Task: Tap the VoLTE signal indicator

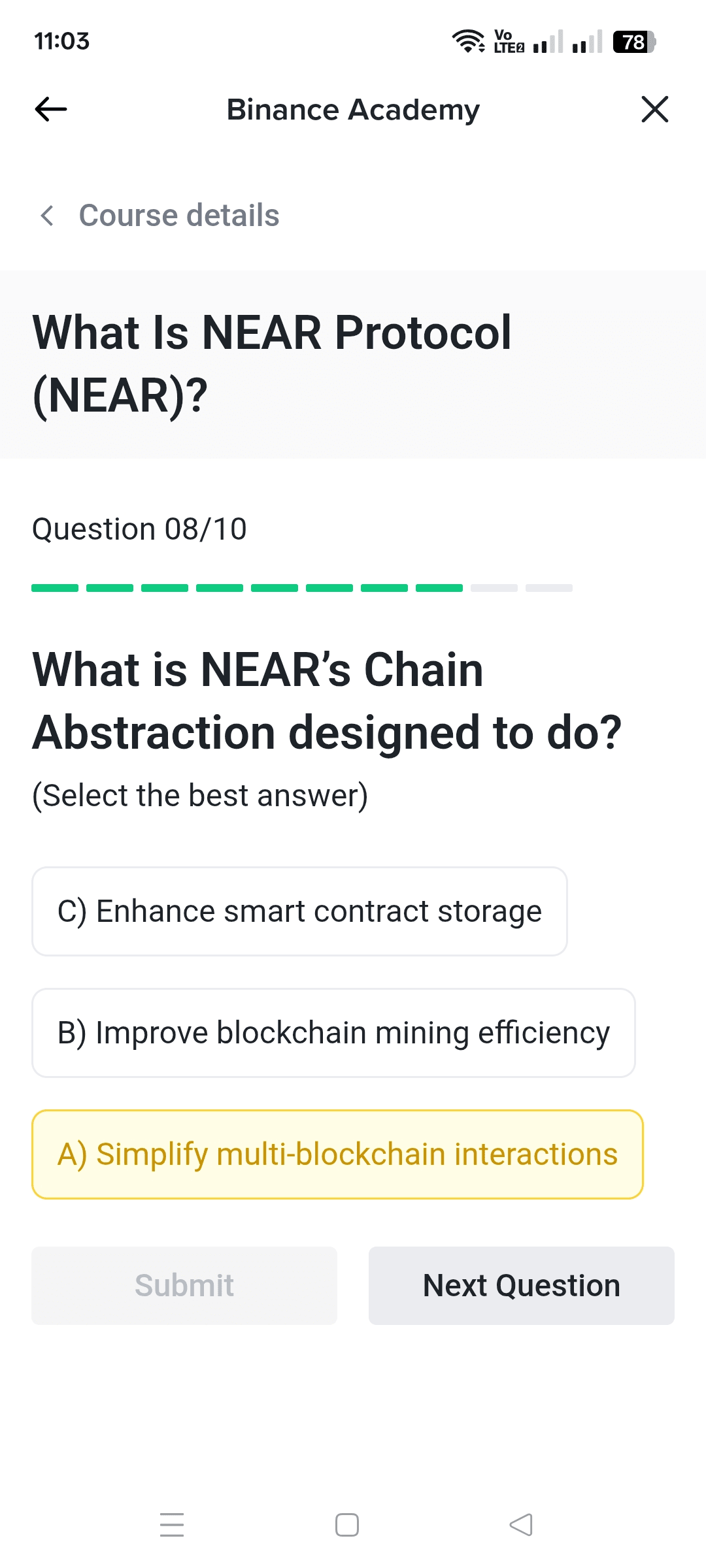Action: point(509,41)
